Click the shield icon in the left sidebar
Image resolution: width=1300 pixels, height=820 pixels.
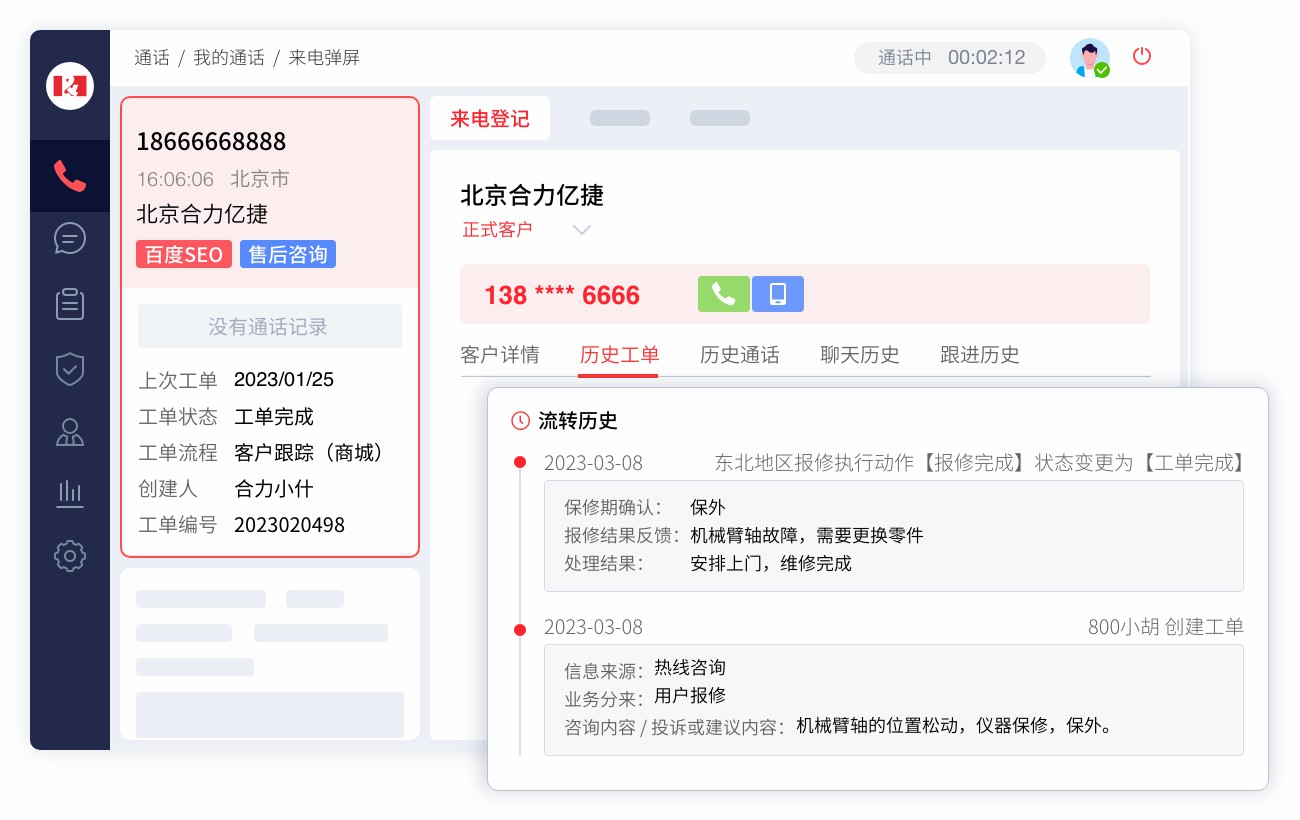[x=70, y=369]
